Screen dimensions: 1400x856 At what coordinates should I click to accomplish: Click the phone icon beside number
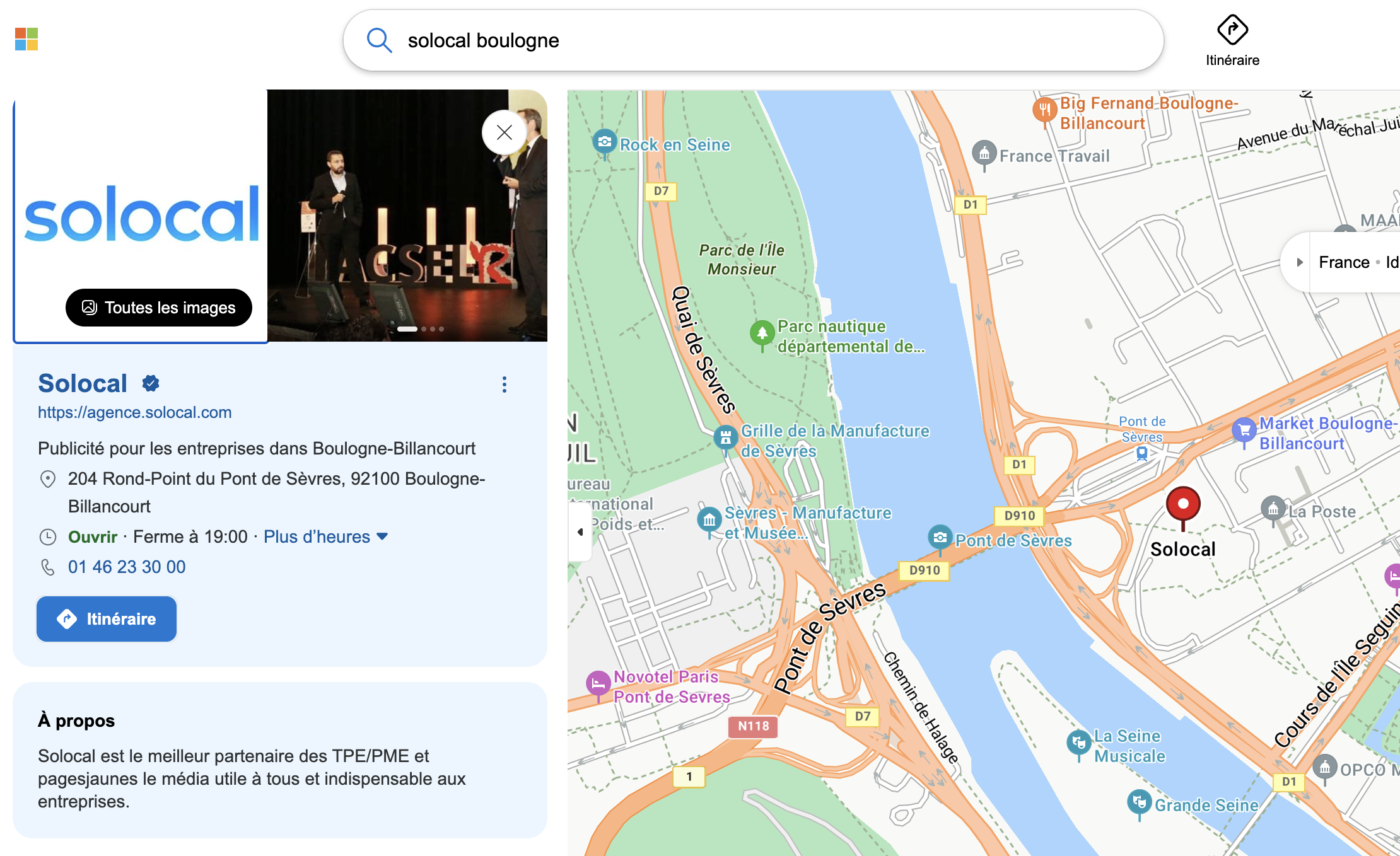[48, 567]
